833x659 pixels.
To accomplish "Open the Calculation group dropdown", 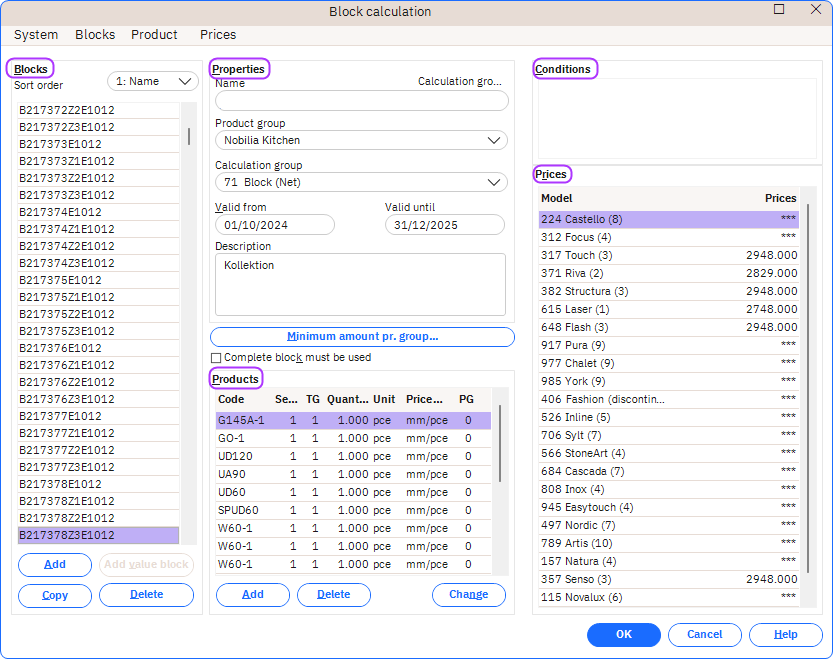I will click(361, 183).
